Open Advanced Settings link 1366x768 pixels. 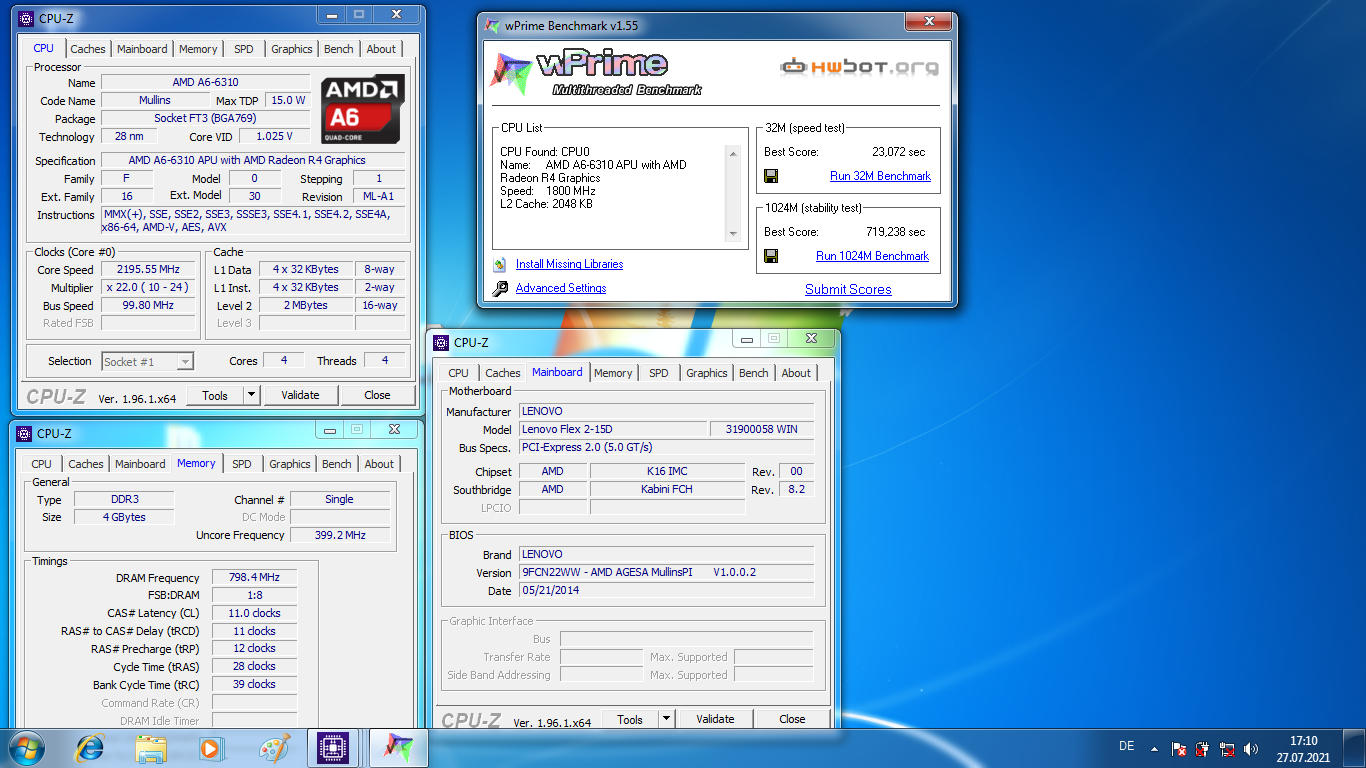point(561,288)
